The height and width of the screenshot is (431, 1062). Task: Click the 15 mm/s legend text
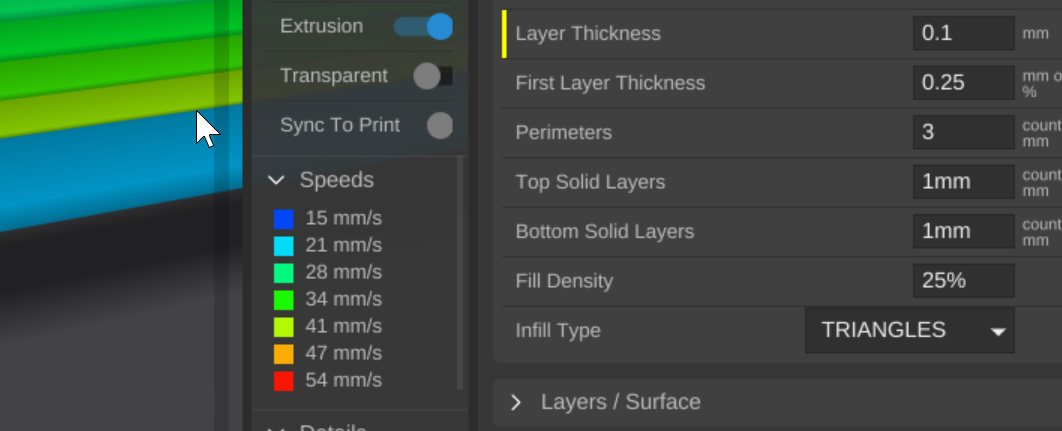[343, 218]
